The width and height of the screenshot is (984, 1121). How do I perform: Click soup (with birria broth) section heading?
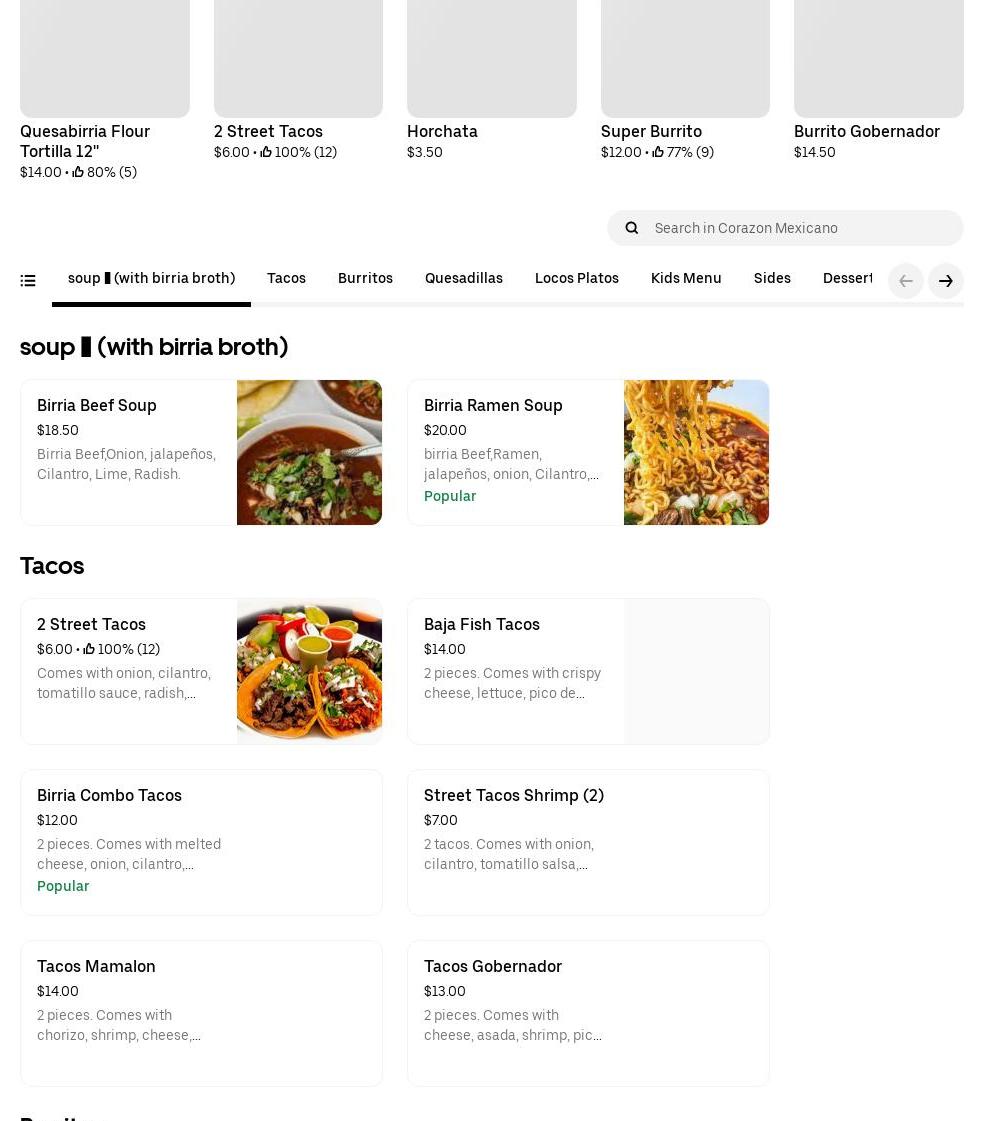[x=154, y=347]
